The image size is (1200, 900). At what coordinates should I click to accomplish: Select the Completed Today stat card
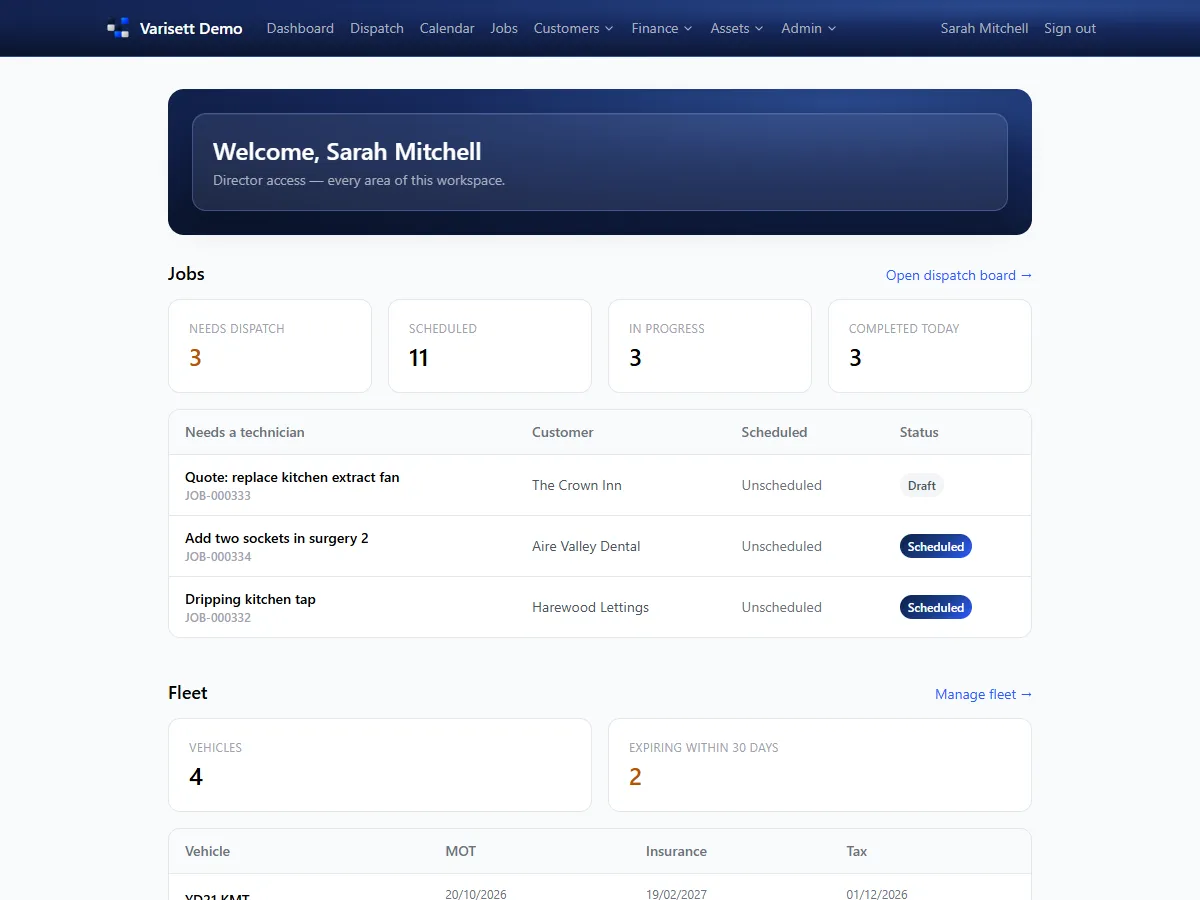coord(930,346)
